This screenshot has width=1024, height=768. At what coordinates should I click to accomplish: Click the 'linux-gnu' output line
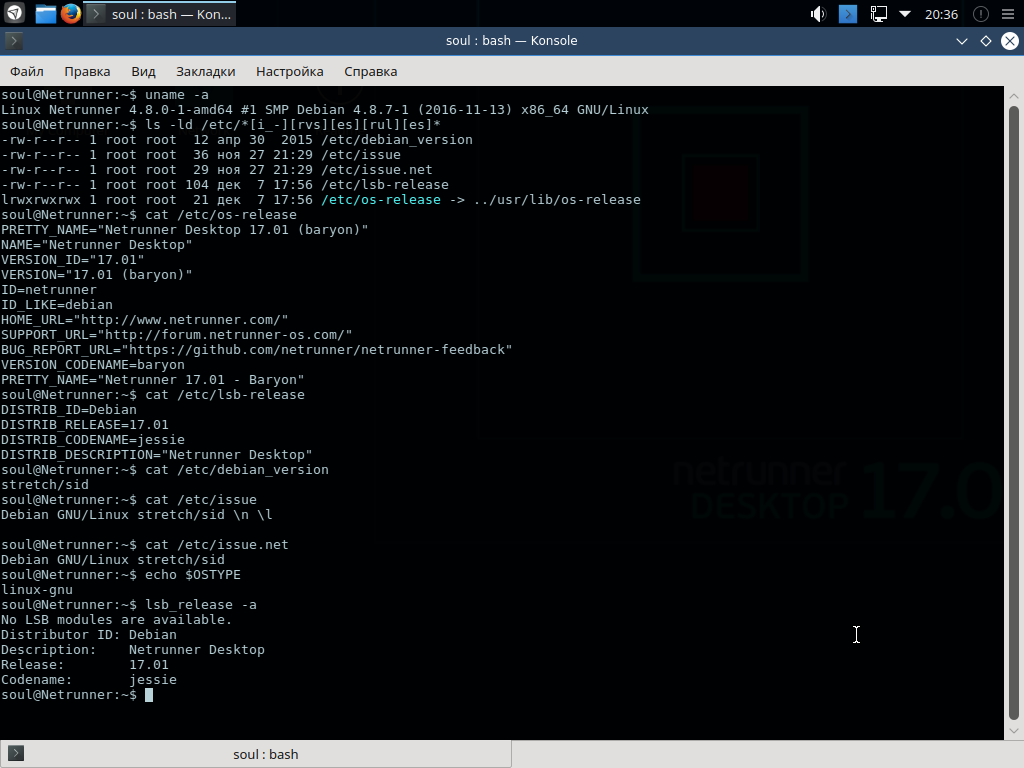pos(37,590)
